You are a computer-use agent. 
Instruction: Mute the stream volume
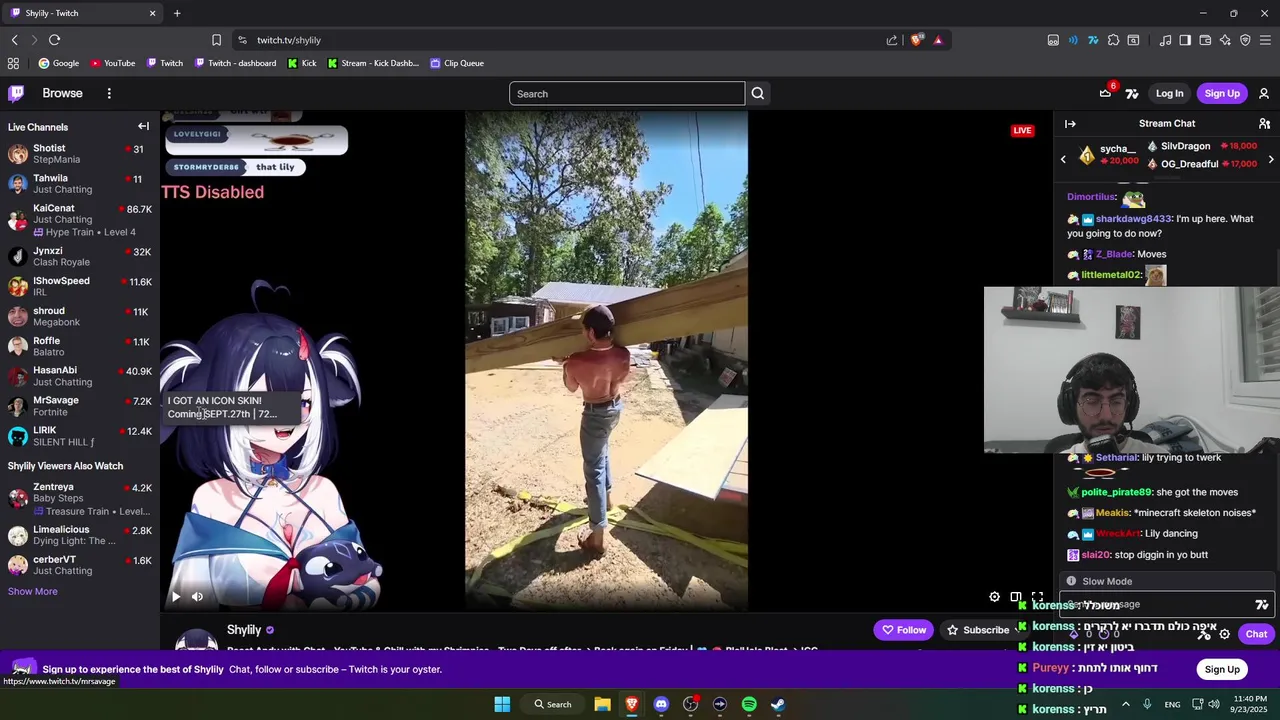coord(197,597)
